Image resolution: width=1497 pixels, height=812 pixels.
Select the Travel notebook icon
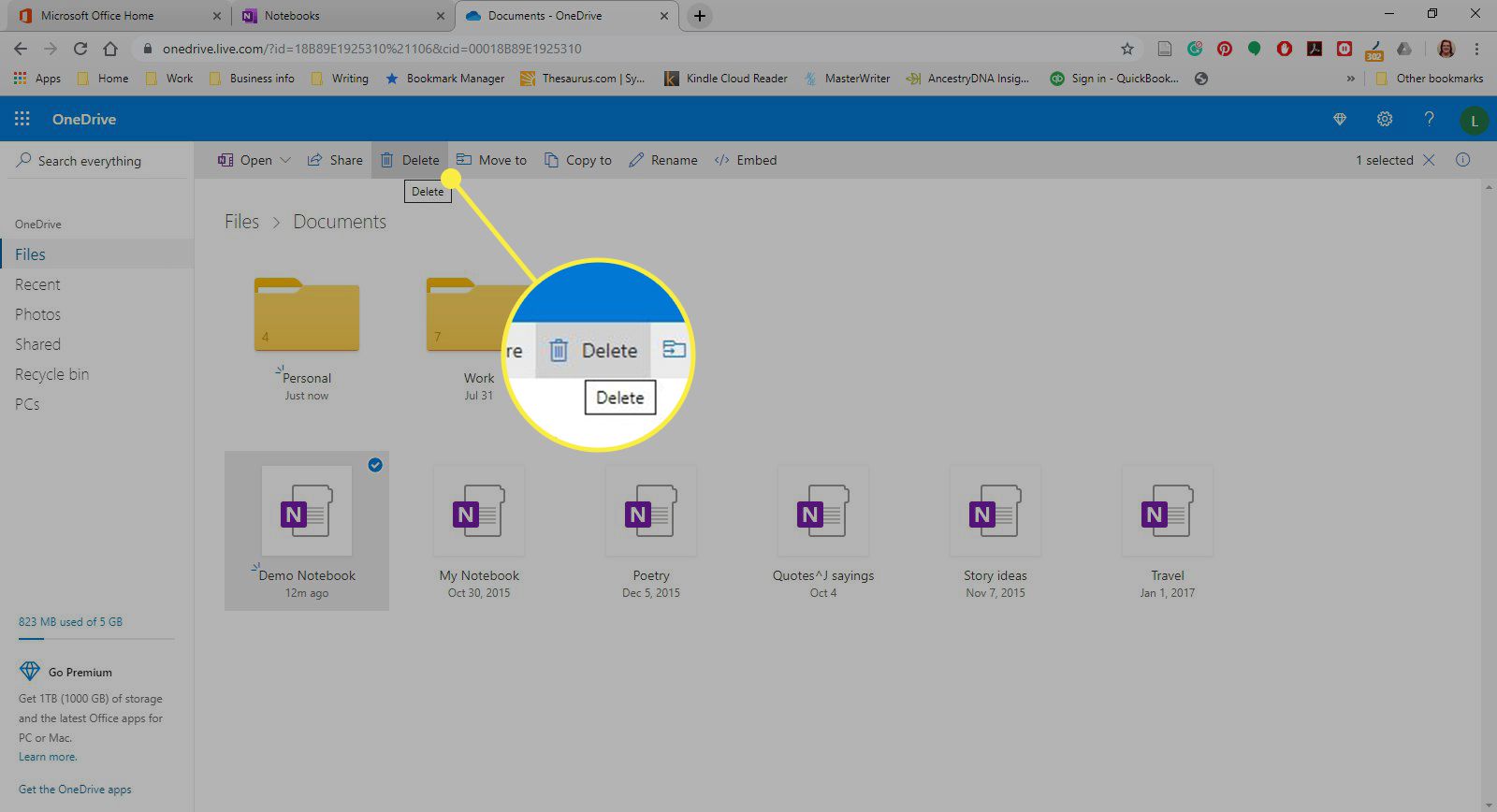[1168, 512]
